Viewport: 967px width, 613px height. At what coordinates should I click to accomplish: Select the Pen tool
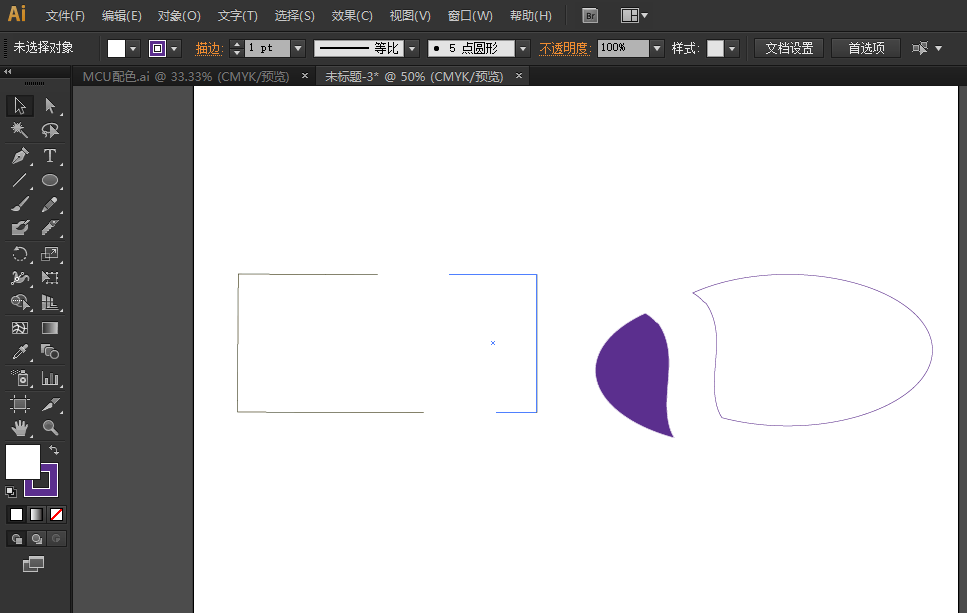(x=20, y=156)
